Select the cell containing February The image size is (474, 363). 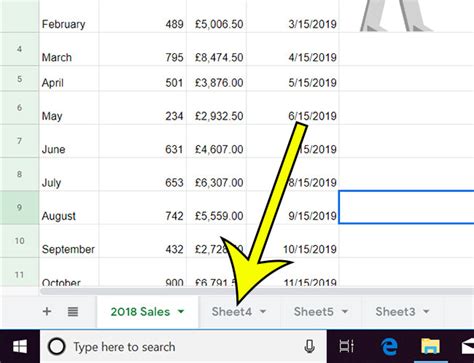(x=69, y=16)
